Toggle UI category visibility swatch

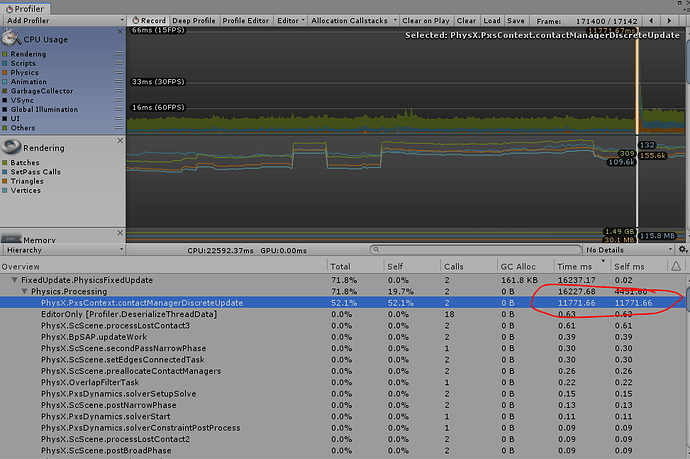pos(5,118)
